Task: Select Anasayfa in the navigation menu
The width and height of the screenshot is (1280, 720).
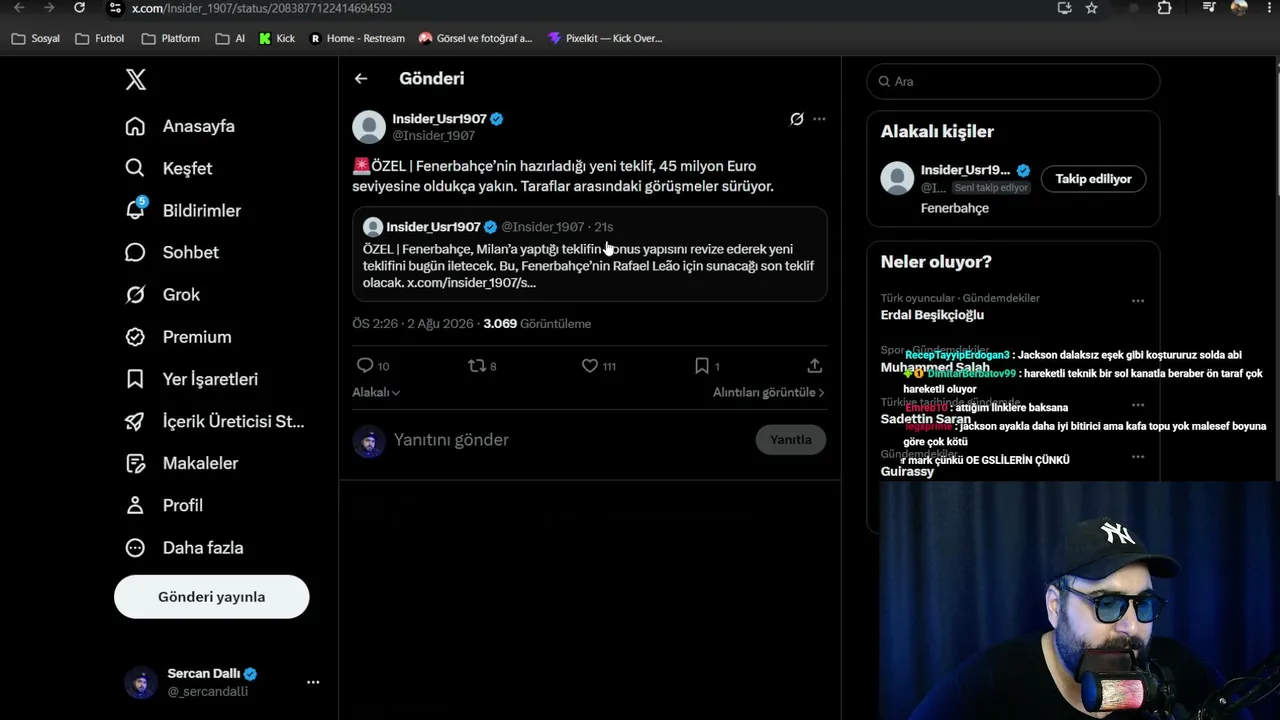Action: (x=199, y=126)
